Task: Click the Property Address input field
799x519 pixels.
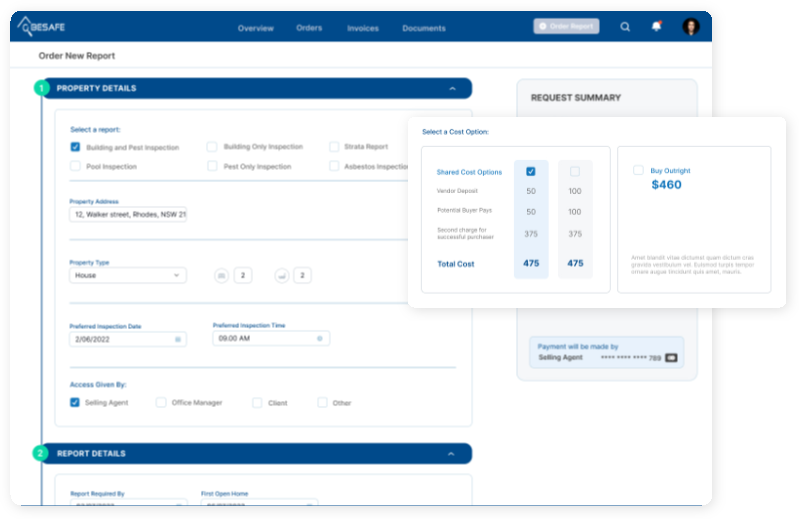Action: 127,214
